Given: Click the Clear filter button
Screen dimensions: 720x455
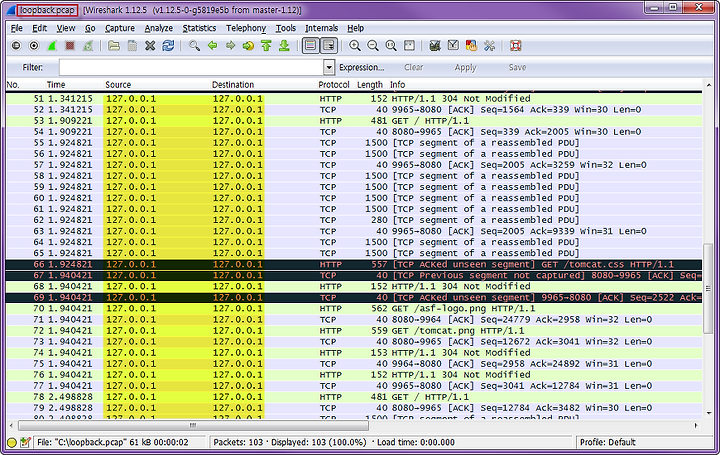Looking at the screenshot, I should pos(413,67).
